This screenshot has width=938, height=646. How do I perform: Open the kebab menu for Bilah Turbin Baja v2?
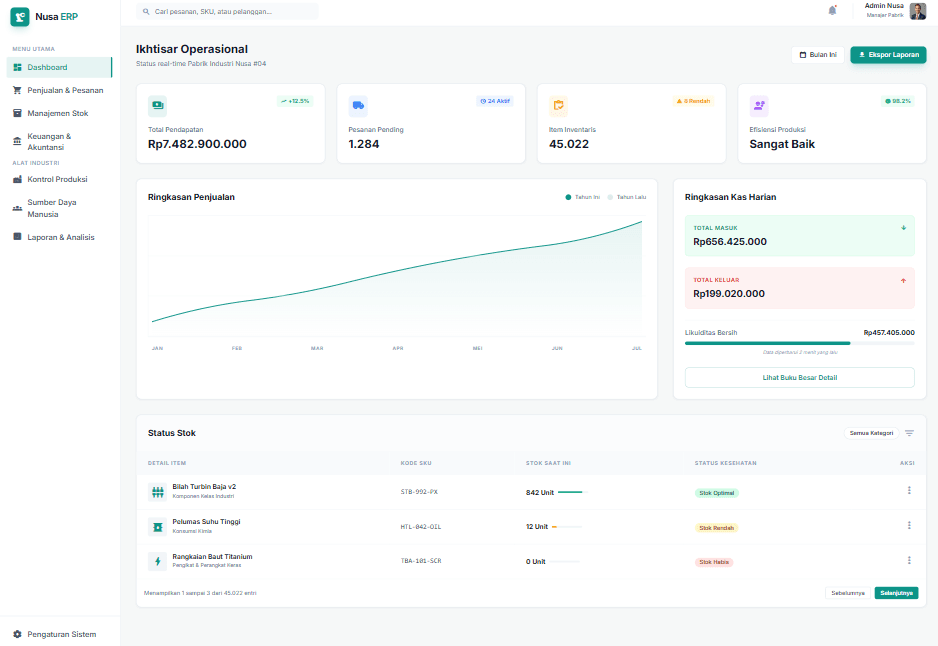pos(909,492)
